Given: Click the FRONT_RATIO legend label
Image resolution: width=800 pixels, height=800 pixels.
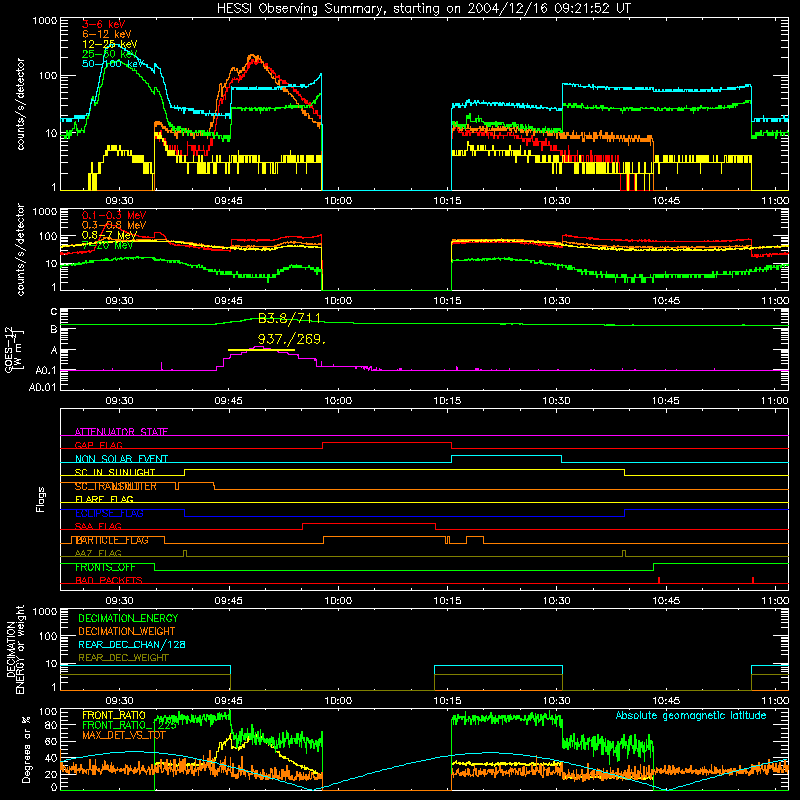Looking at the screenshot, I should coord(114,715).
